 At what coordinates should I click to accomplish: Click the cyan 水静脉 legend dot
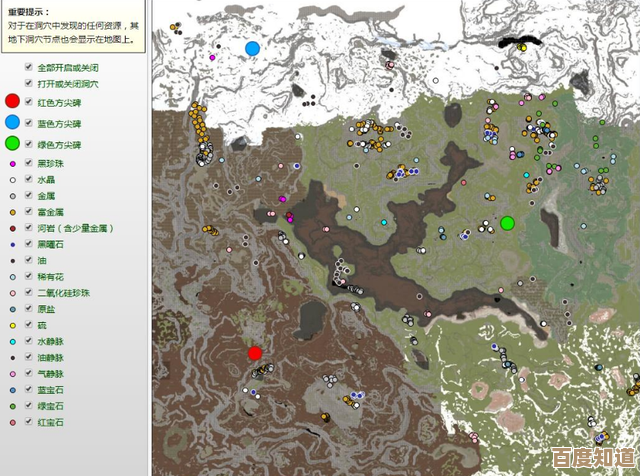12,341
